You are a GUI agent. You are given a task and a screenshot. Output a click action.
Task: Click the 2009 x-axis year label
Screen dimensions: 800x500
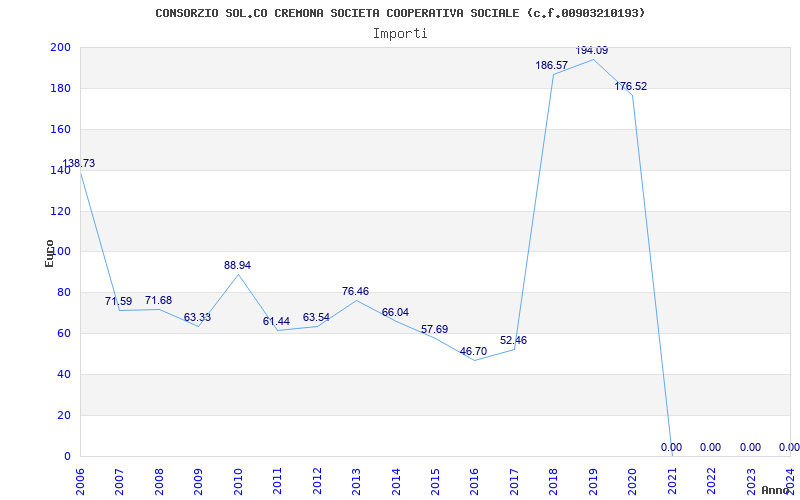[x=198, y=481]
